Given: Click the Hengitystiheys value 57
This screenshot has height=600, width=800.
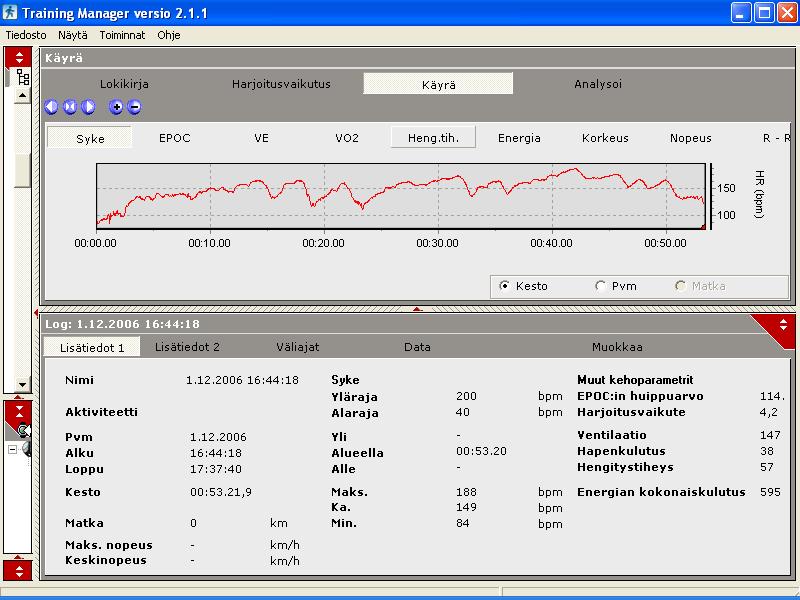Looking at the screenshot, I should point(766,467).
